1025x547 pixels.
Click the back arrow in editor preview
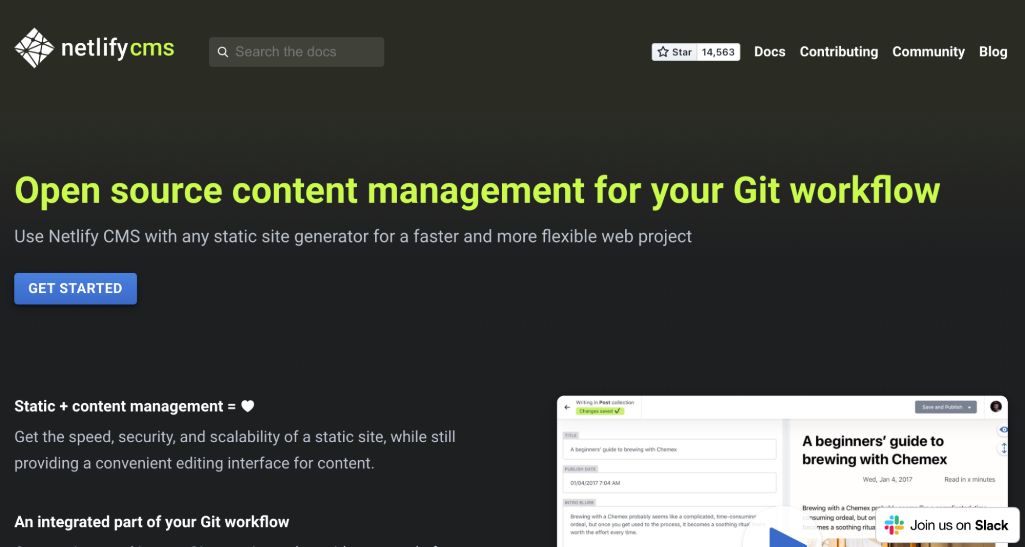tap(567, 407)
